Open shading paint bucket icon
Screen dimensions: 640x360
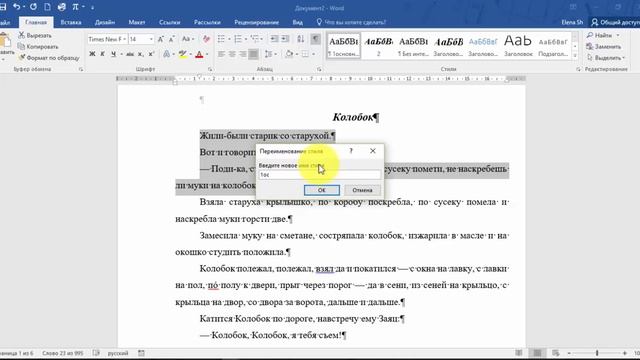pyautogui.click(x=289, y=54)
